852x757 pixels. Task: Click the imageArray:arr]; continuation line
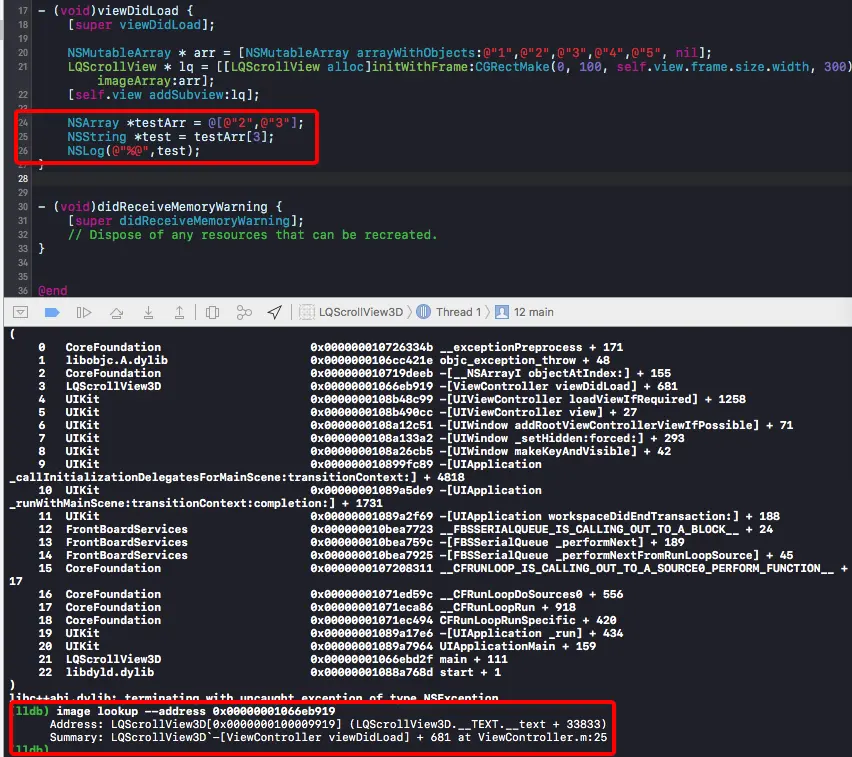click(x=156, y=81)
